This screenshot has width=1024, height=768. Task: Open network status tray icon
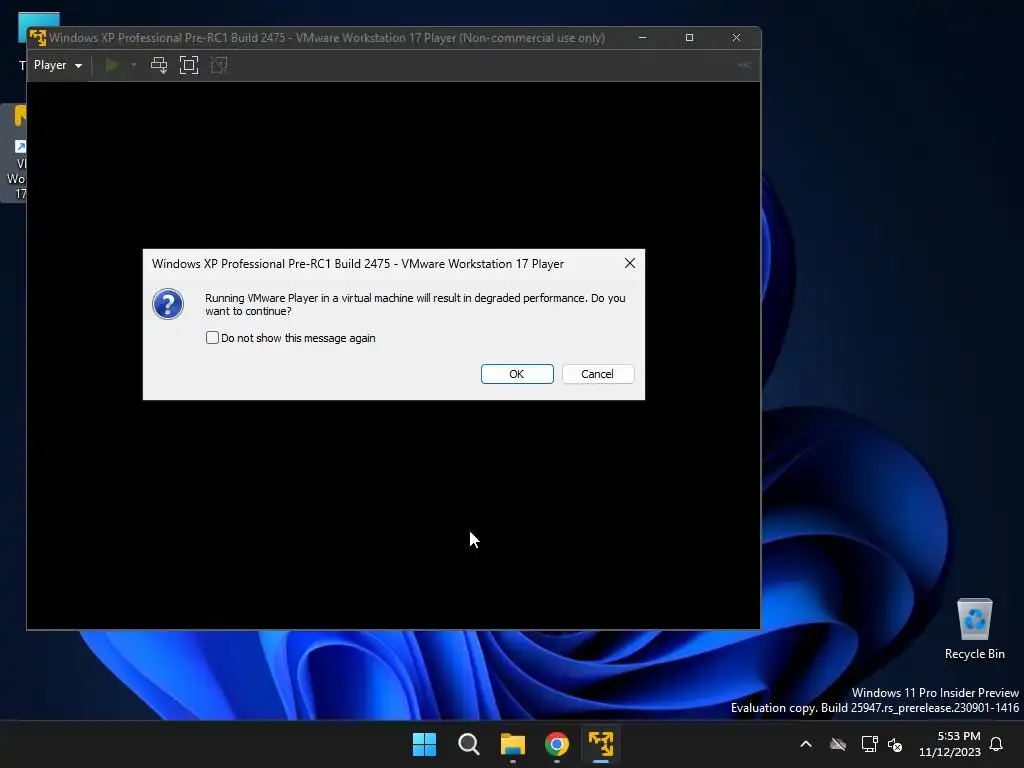[x=869, y=744]
